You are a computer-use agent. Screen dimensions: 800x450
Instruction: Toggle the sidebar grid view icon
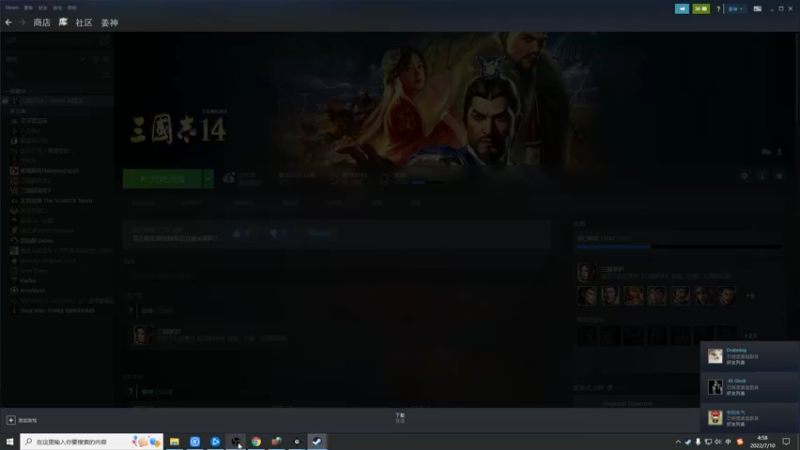(x=105, y=40)
